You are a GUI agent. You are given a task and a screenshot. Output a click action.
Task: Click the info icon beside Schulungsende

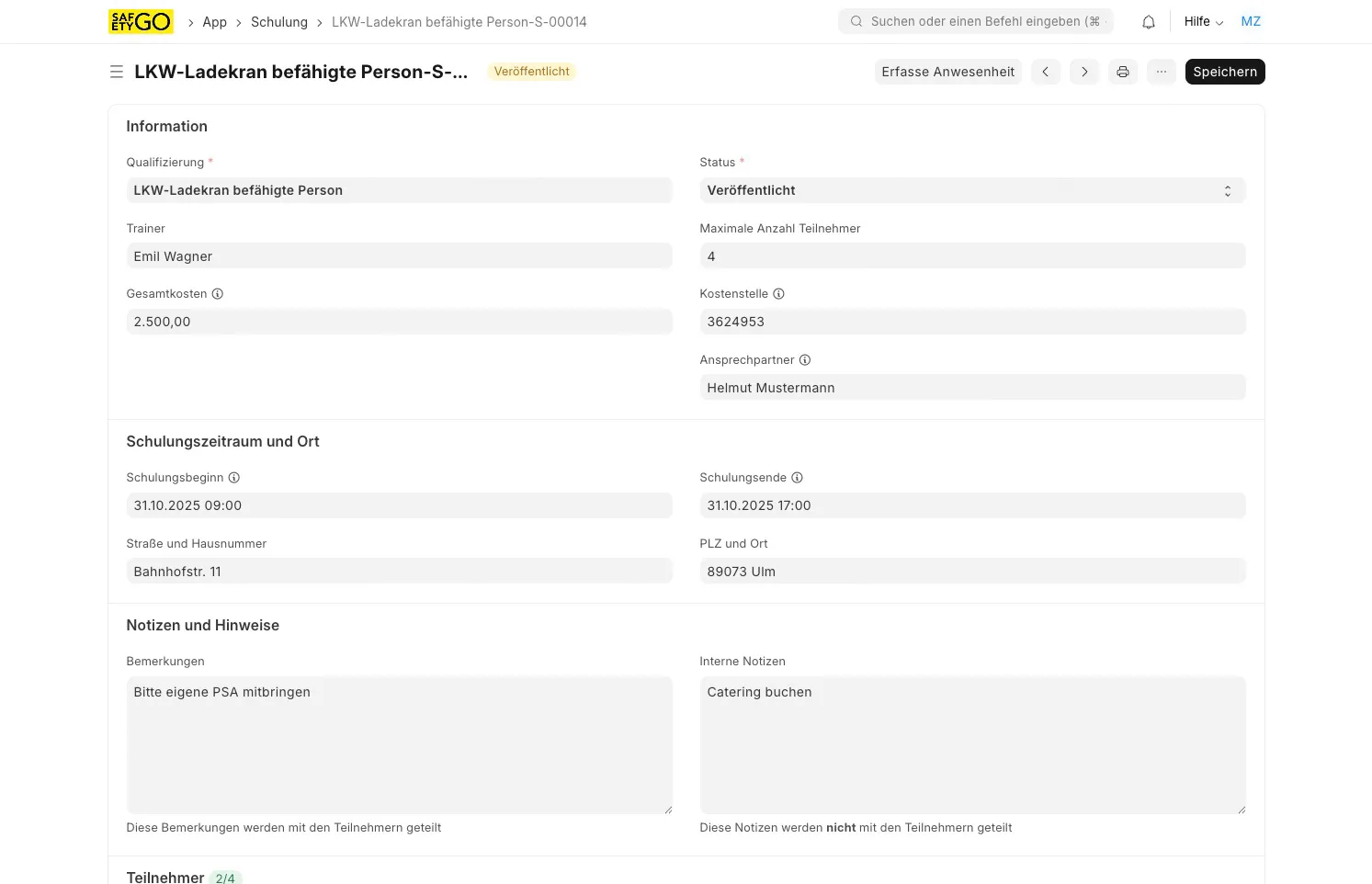click(x=797, y=477)
